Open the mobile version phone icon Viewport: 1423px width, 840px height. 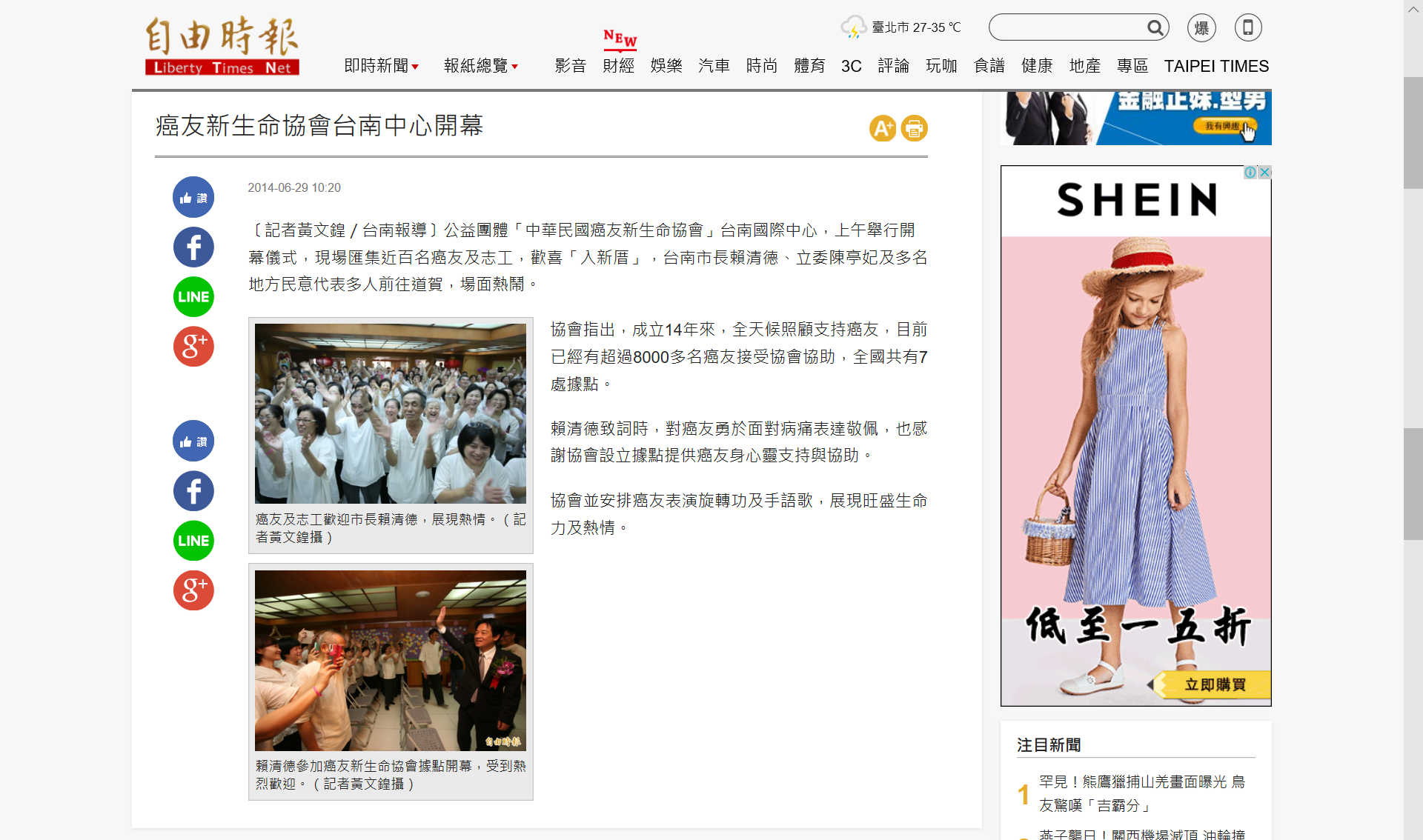point(1248,28)
